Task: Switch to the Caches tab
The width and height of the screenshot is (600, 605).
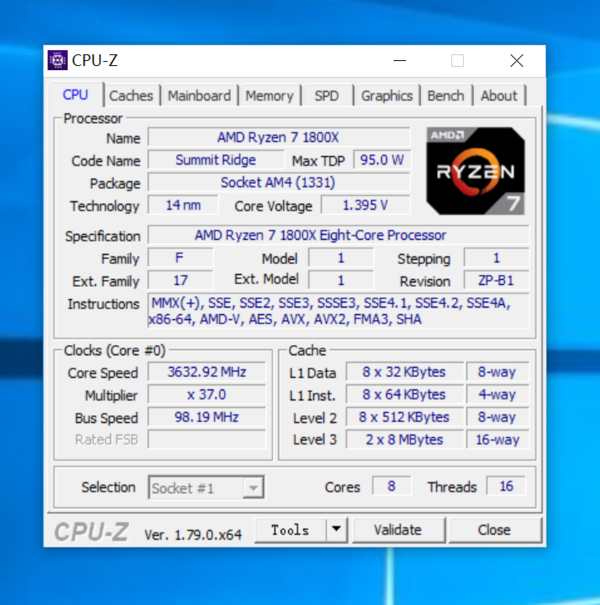Action: 131,95
